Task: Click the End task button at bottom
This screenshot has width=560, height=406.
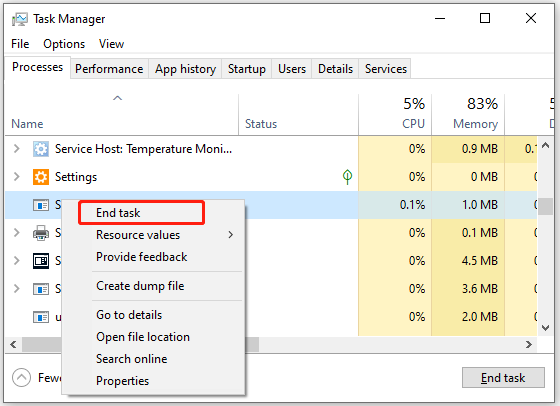Action: click(x=503, y=377)
